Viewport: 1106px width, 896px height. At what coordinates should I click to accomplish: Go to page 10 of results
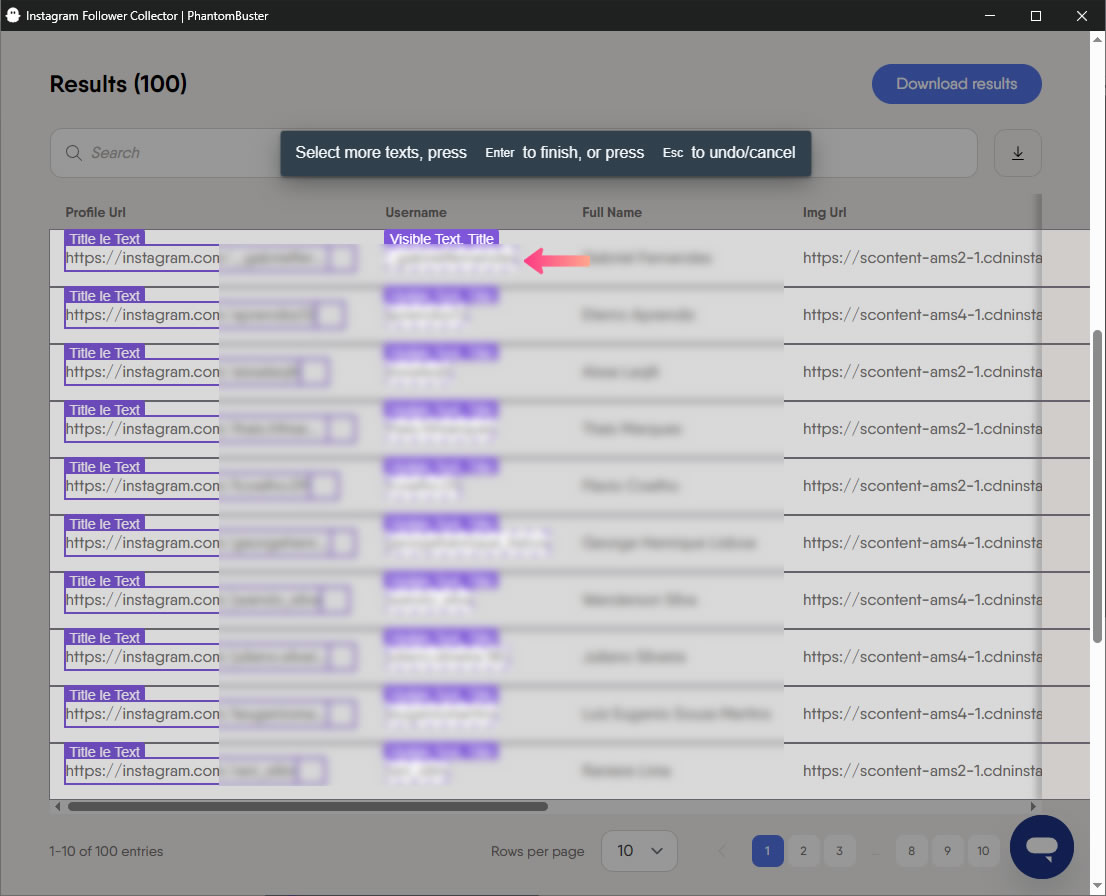click(983, 851)
